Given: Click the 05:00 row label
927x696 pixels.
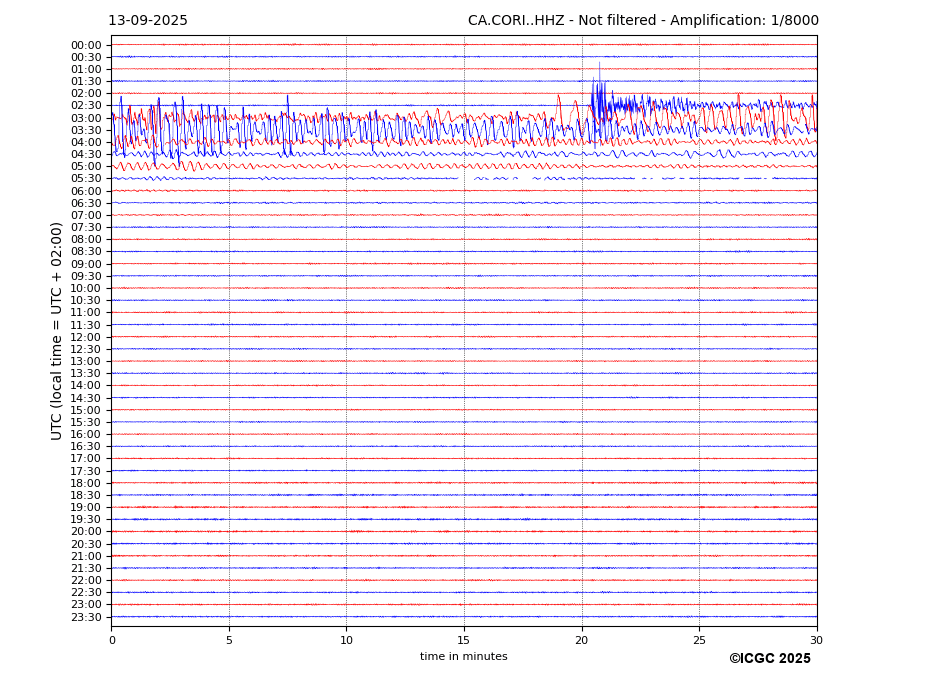Looking at the screenshot, I should coord(86,167).
